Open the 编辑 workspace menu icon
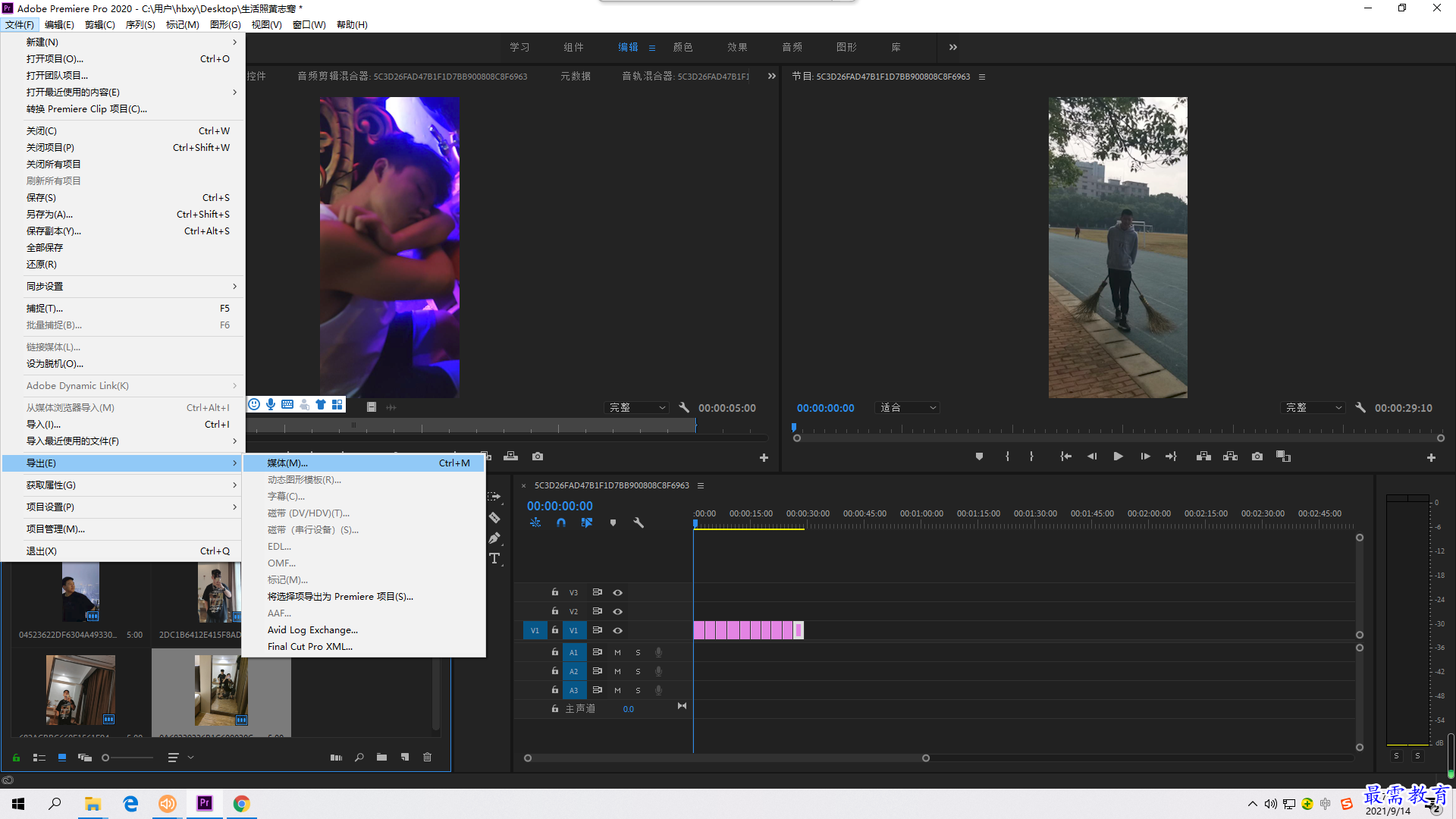The height and width of the screenshot is (819, 1456). pos(651,48)
